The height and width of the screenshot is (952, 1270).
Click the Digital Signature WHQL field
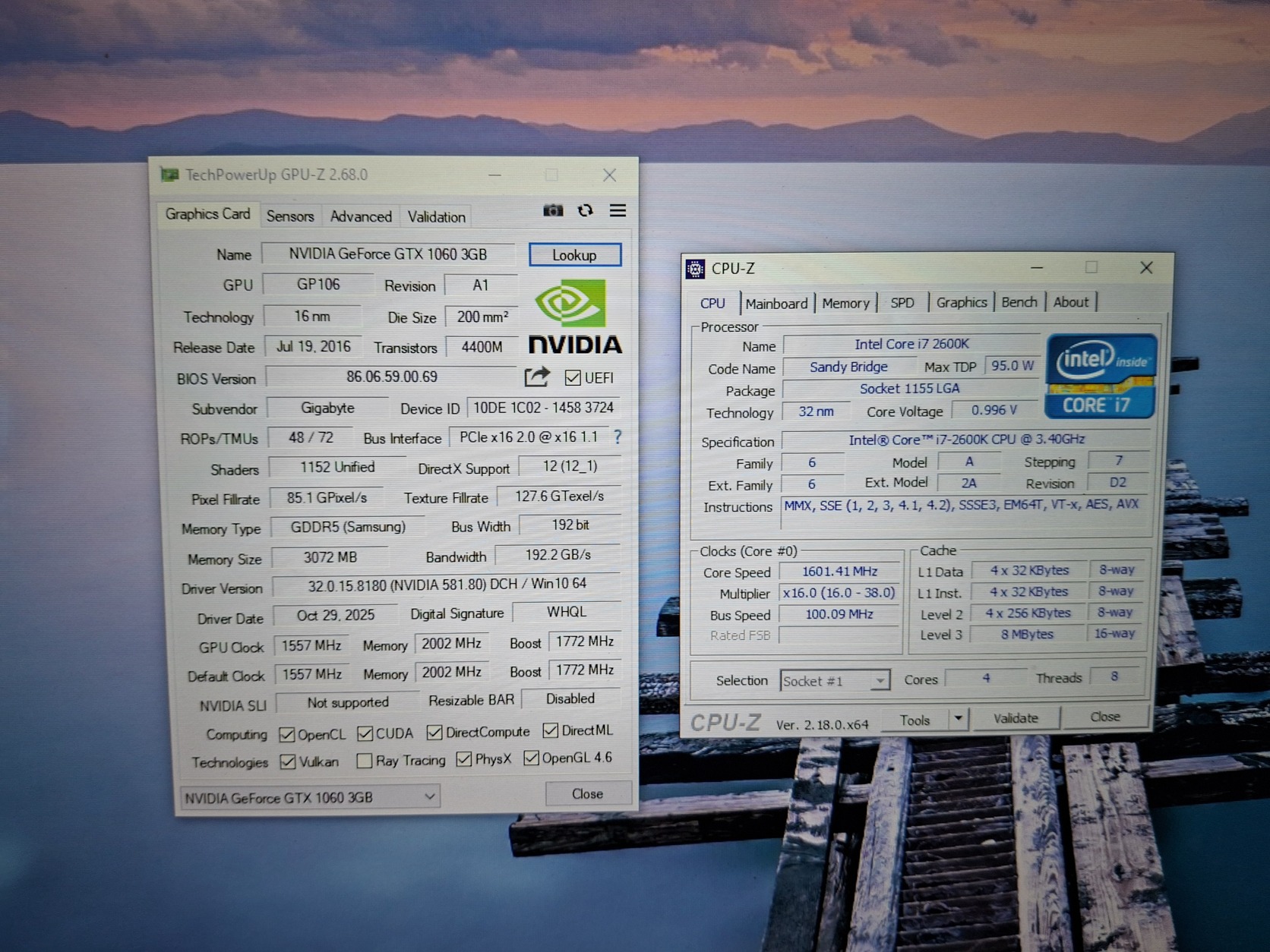pyautogui.click(x=567, y=612)
